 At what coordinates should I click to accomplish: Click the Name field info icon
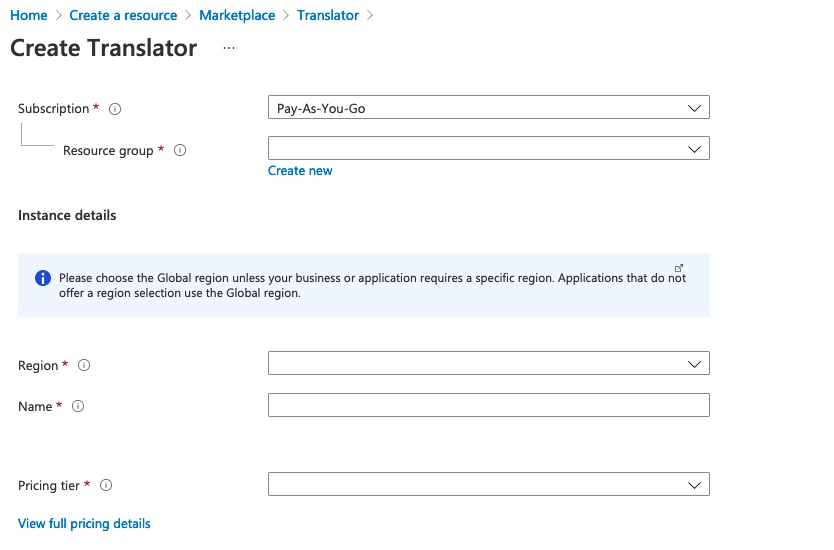[x=78, y=406]
